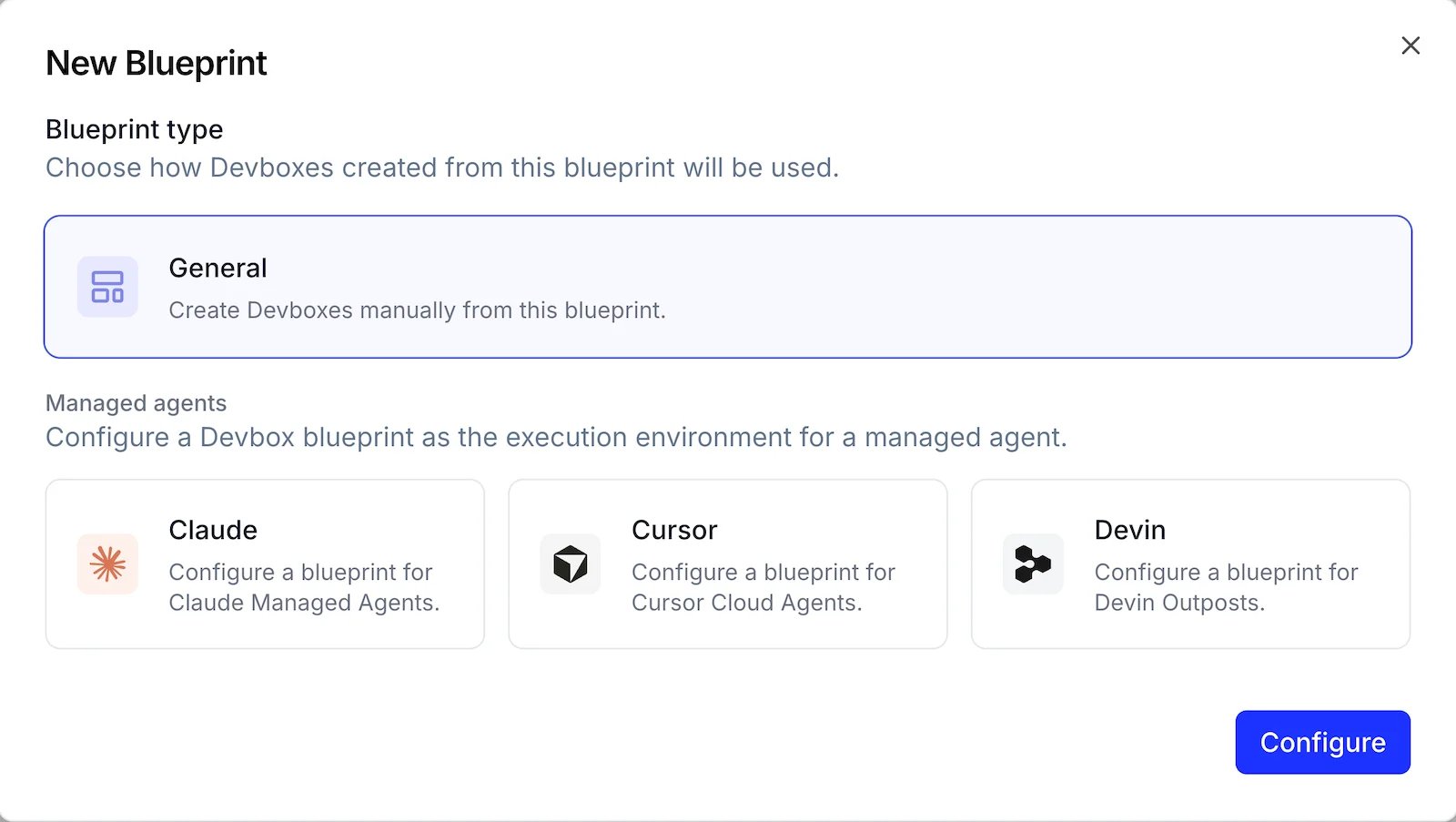The image size is (1456, 822).
Task: Choose the Devin blueprint card title
Action: click(1130, 530)
